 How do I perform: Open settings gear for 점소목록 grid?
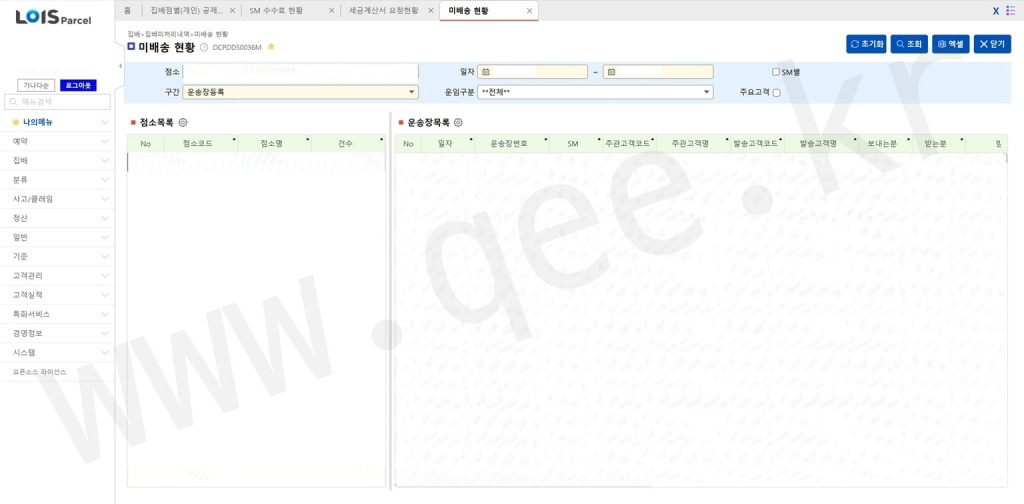[182, 122]
